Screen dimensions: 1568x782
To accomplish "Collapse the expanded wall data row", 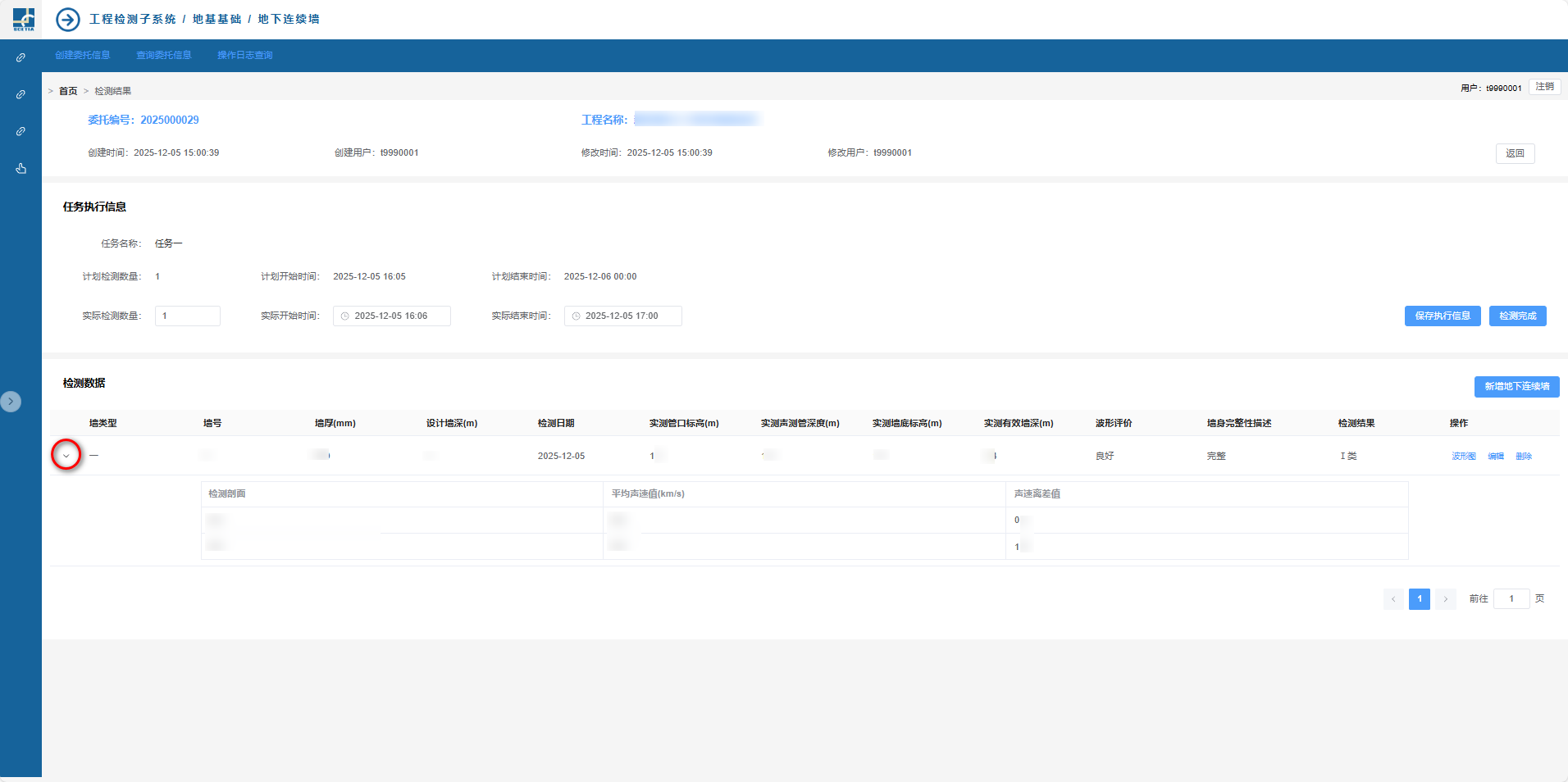I will pyautogui.click(x=66, y=456).
